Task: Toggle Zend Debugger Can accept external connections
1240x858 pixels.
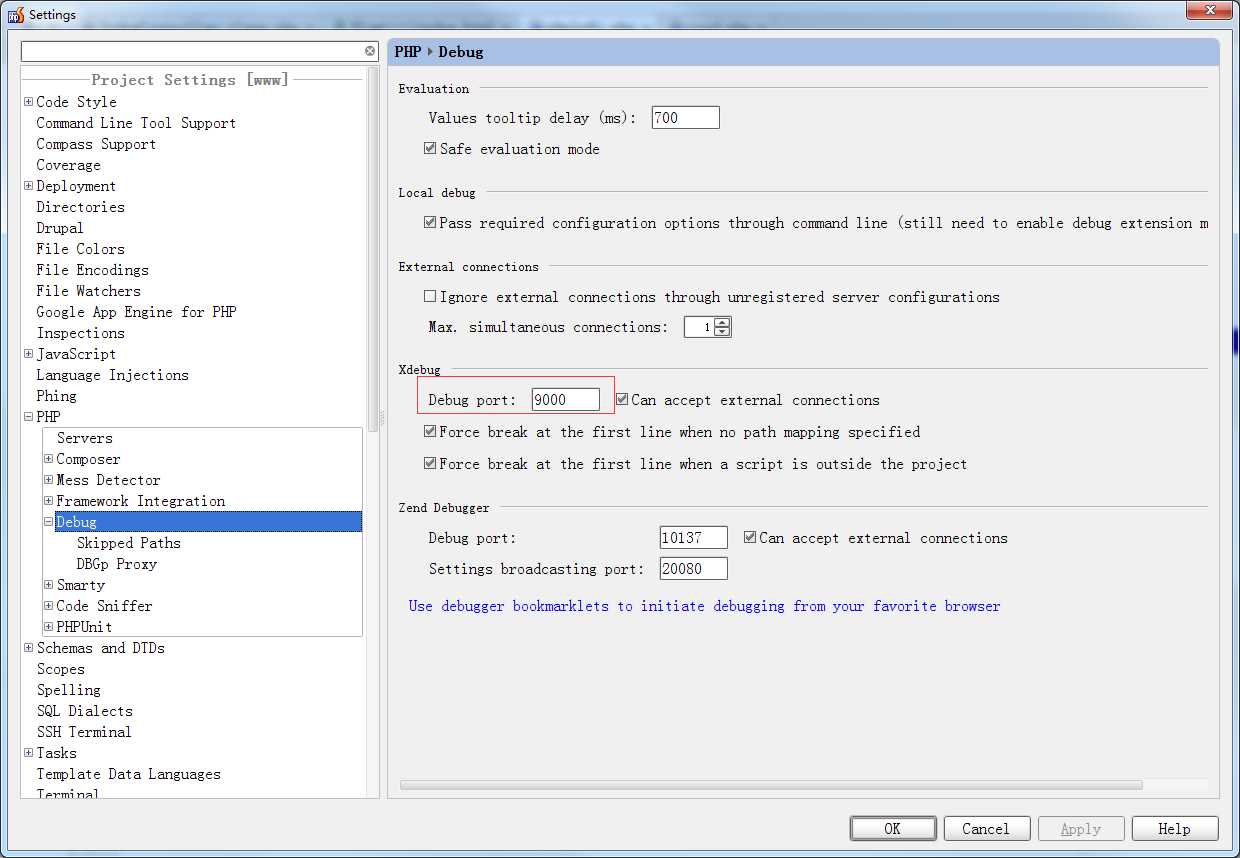Action: point(750,537)
